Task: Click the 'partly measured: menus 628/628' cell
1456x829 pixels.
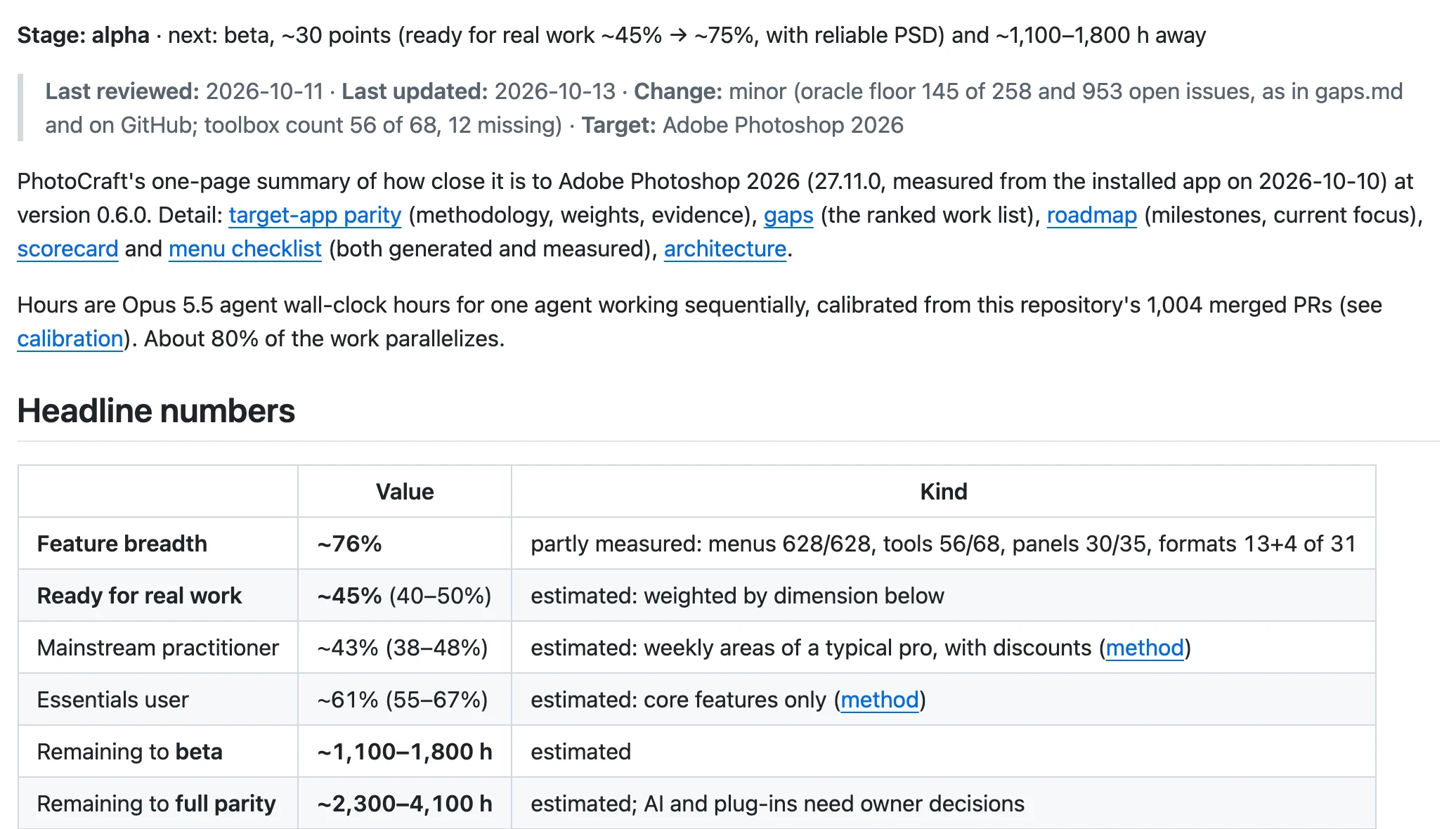Action: [943, 544]
